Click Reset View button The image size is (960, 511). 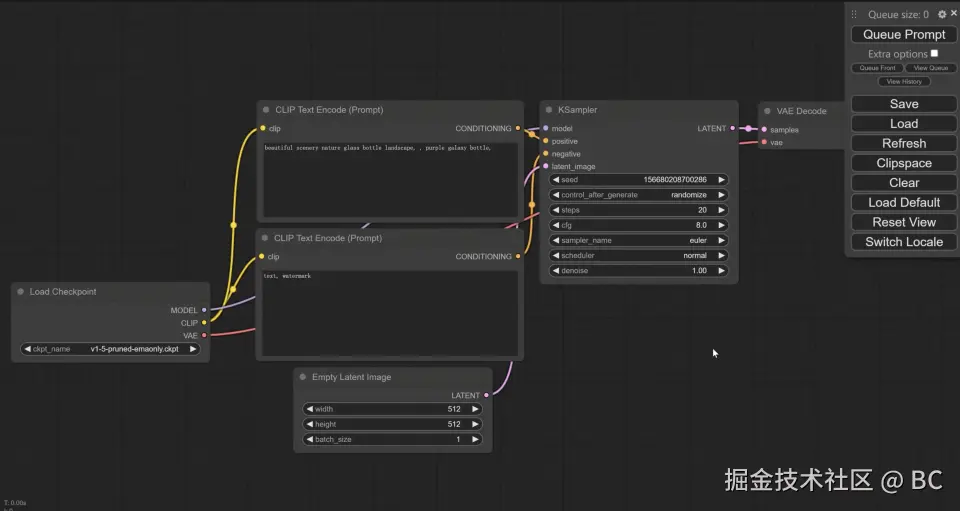pyautogui.click(x=904, y=222)
